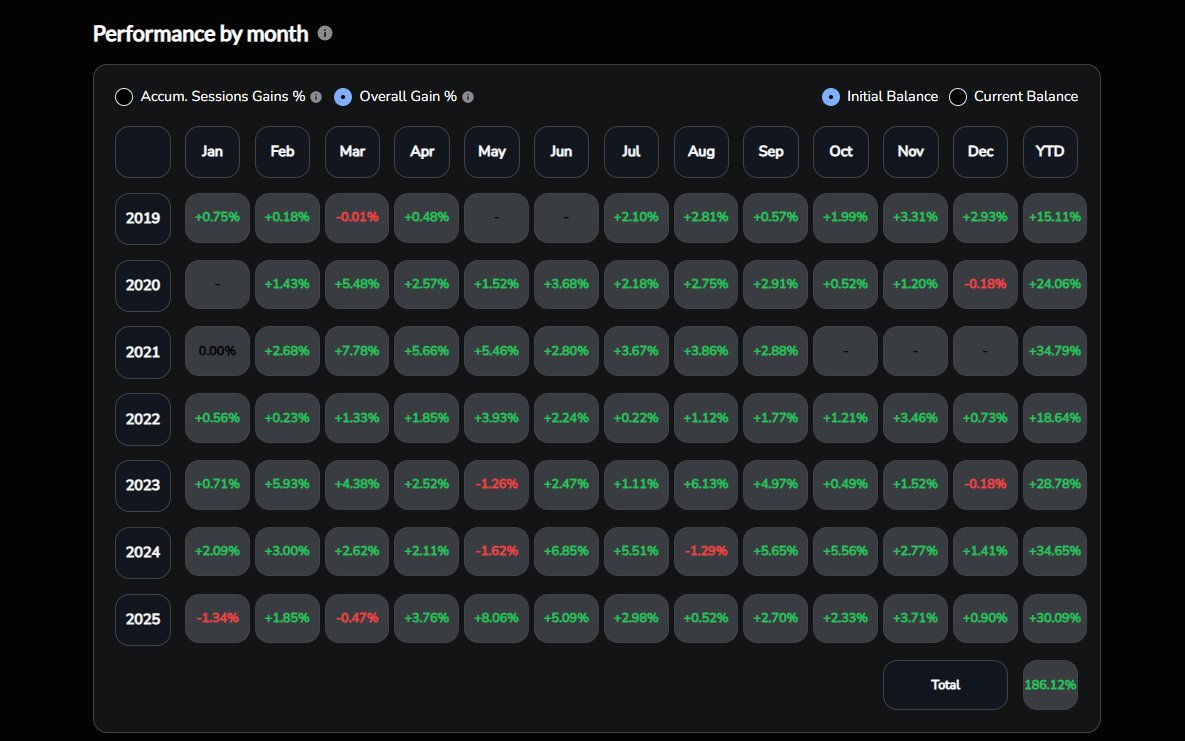Select Overall Gain % radio button
Viewport: 1185px width, 741px height.
[x=343, y=97]
